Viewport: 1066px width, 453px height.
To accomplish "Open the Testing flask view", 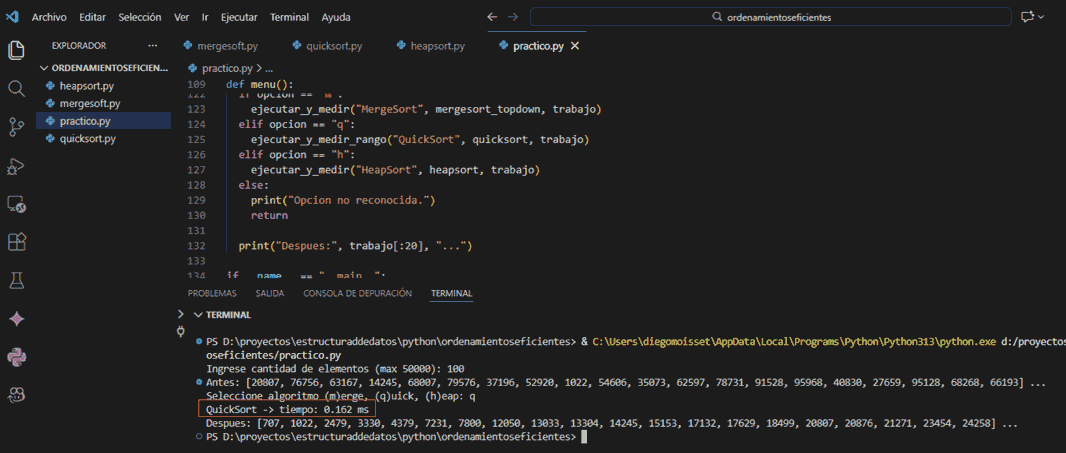I will pyautogui.click(x=16, y=280).
